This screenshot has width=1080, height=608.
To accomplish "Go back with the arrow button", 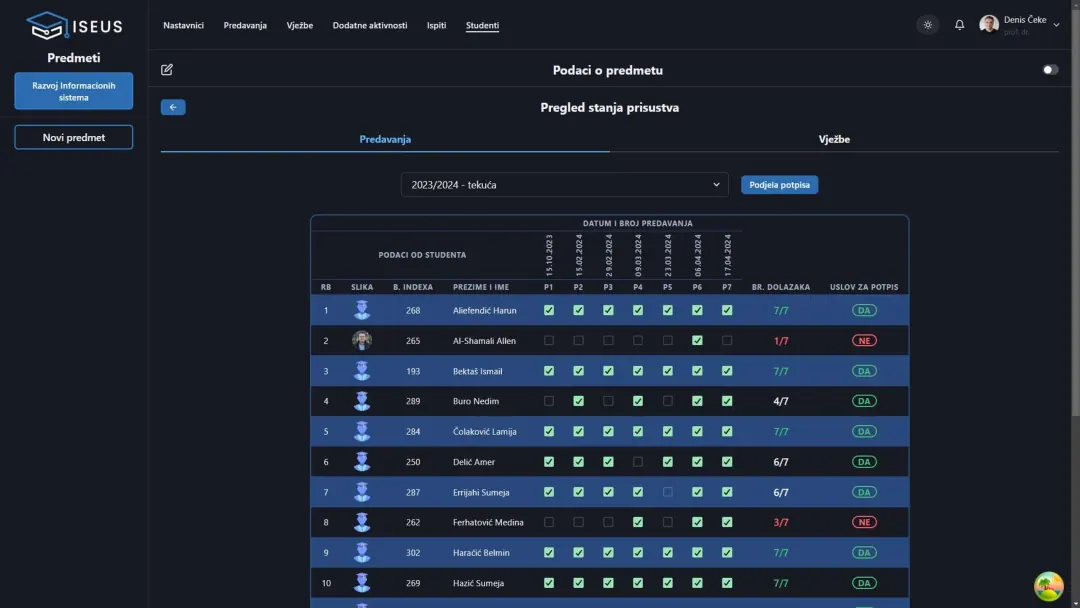I will pyautogui.click(x=173, y=107).
